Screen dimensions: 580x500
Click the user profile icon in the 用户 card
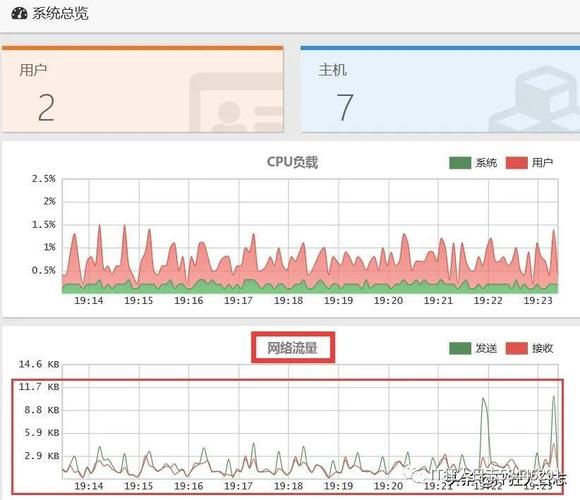[x=237, y=103]
